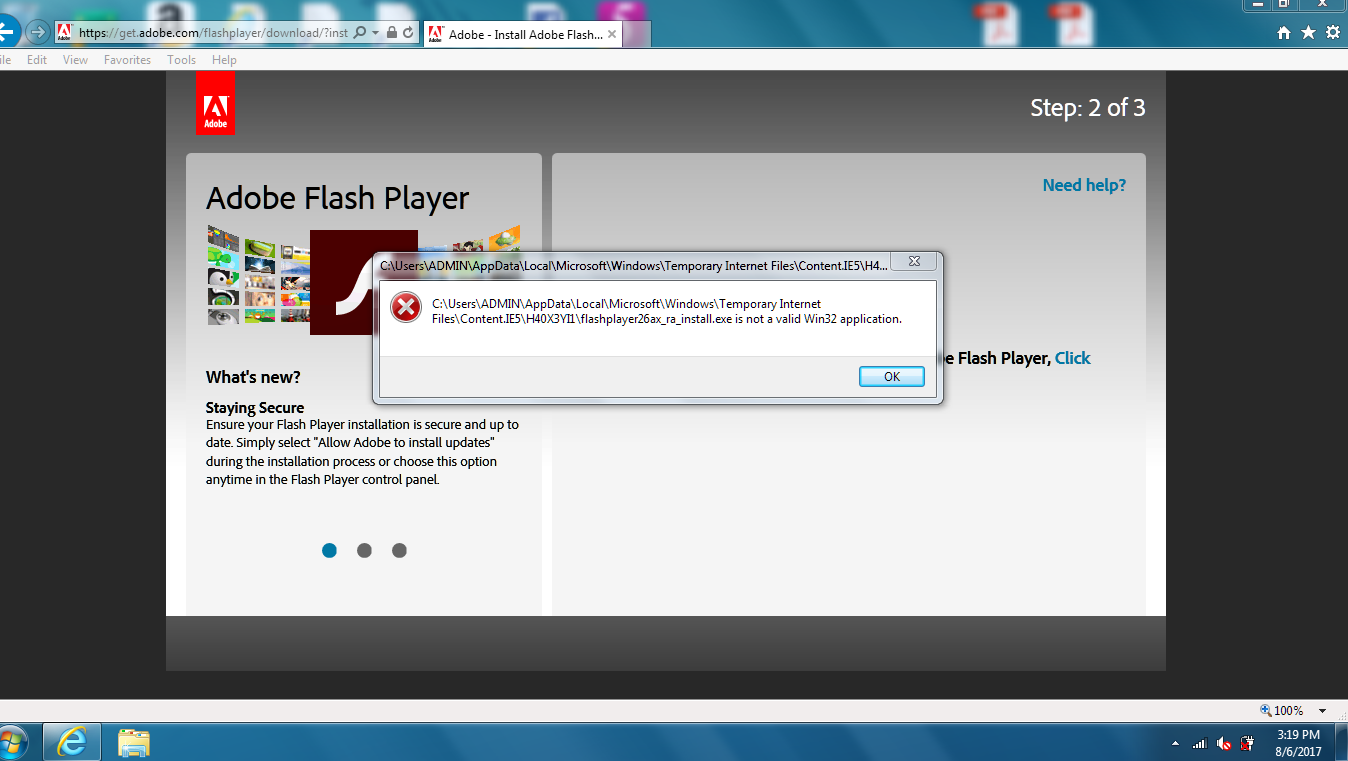Open the Edit menu
Screen dimensions: 1348x761
(x=37, y=60)
